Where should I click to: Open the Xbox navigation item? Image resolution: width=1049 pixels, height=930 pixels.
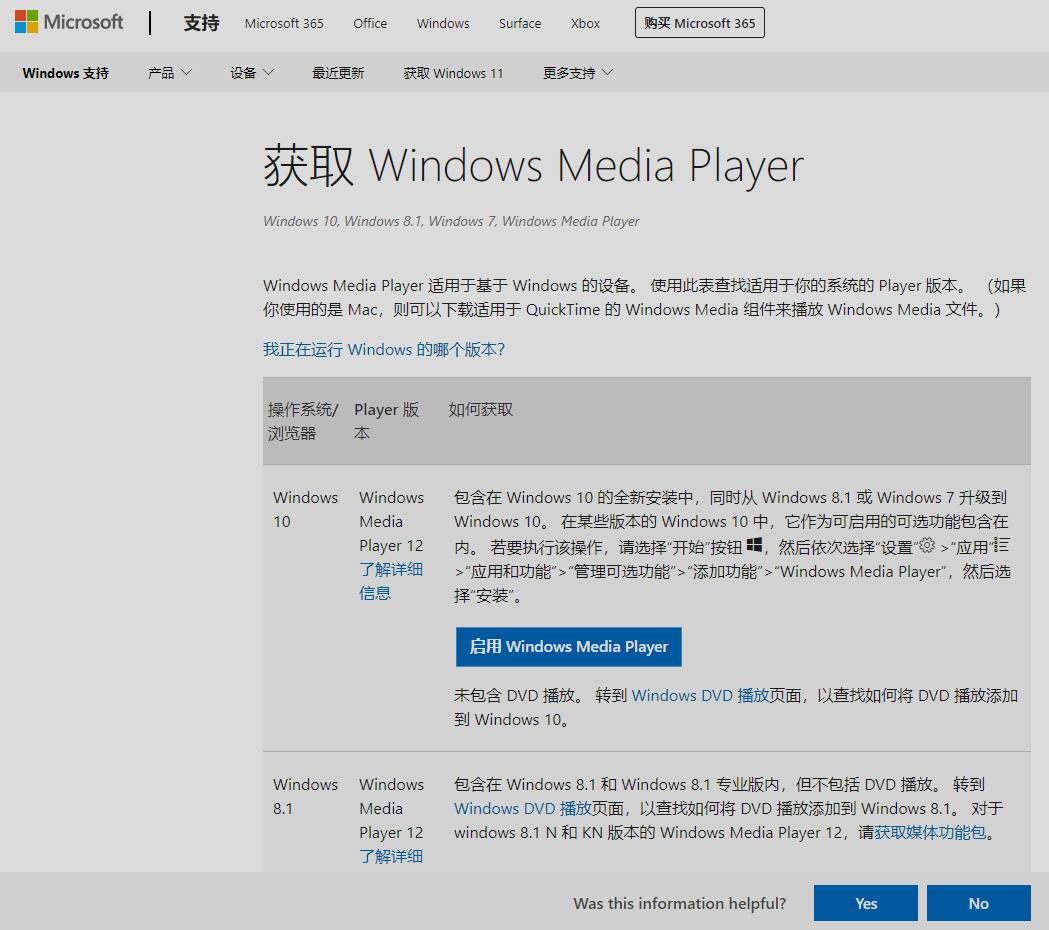click(x=585, y=23)
